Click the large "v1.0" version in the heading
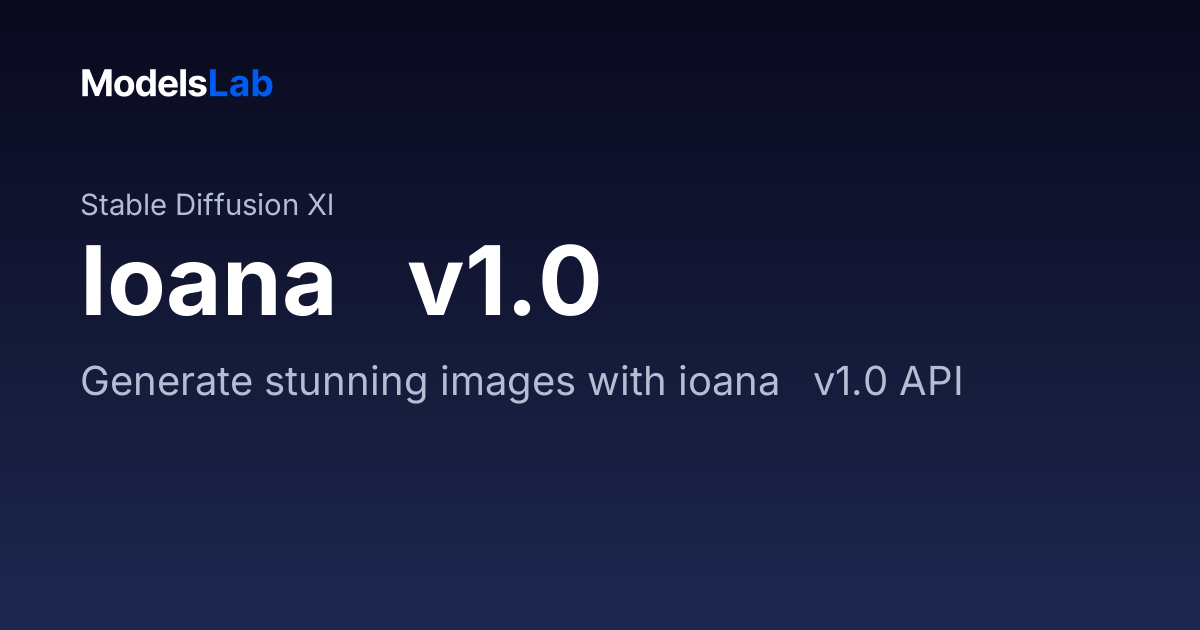Viewport: 1200px width, 630px height. coord(504,282)
